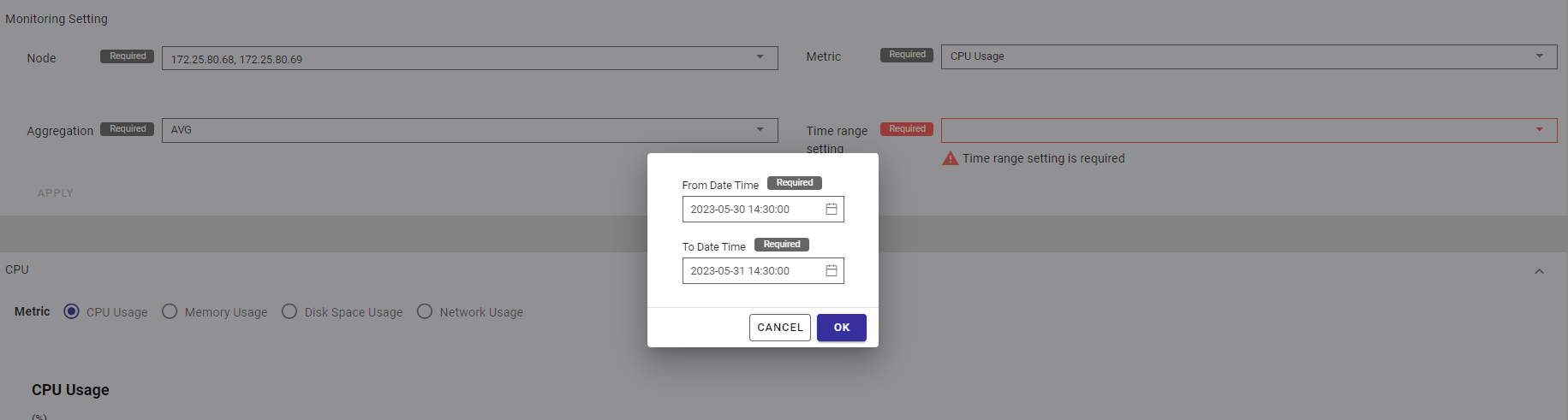Open the Aggregation dropdown showing AVG
The image size is (1568, 420).
[760, 129]
